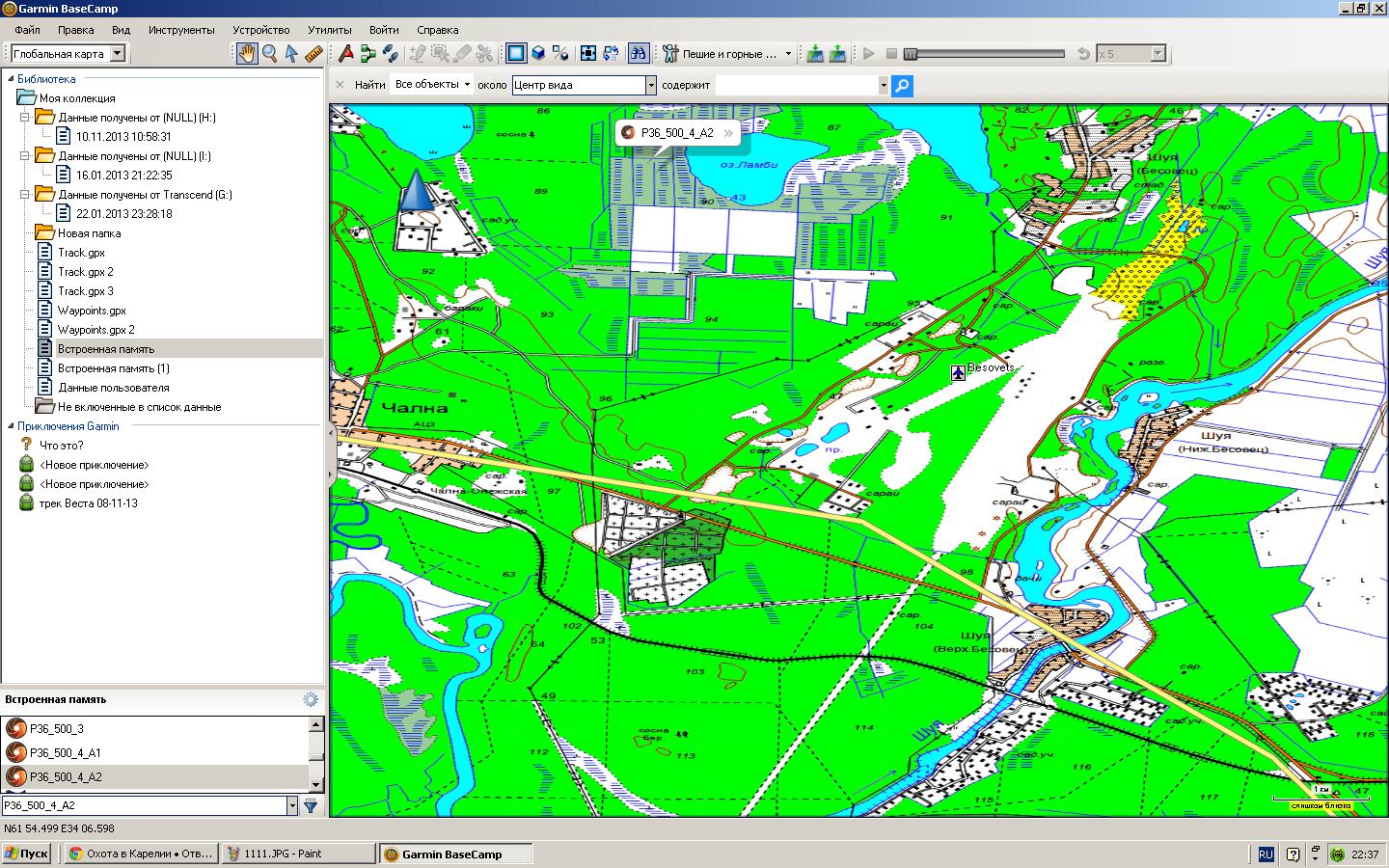Collapse the Библиотека section

11,79
